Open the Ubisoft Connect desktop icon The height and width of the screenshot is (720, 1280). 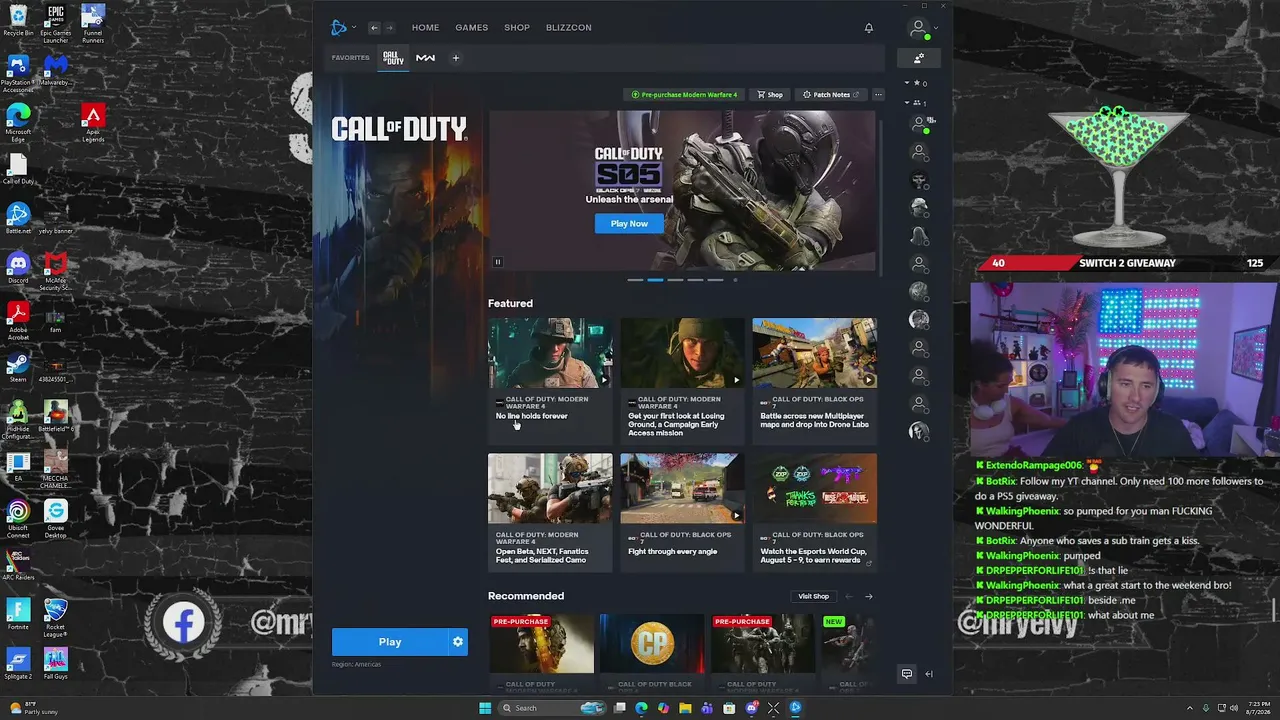pos(18,520)
